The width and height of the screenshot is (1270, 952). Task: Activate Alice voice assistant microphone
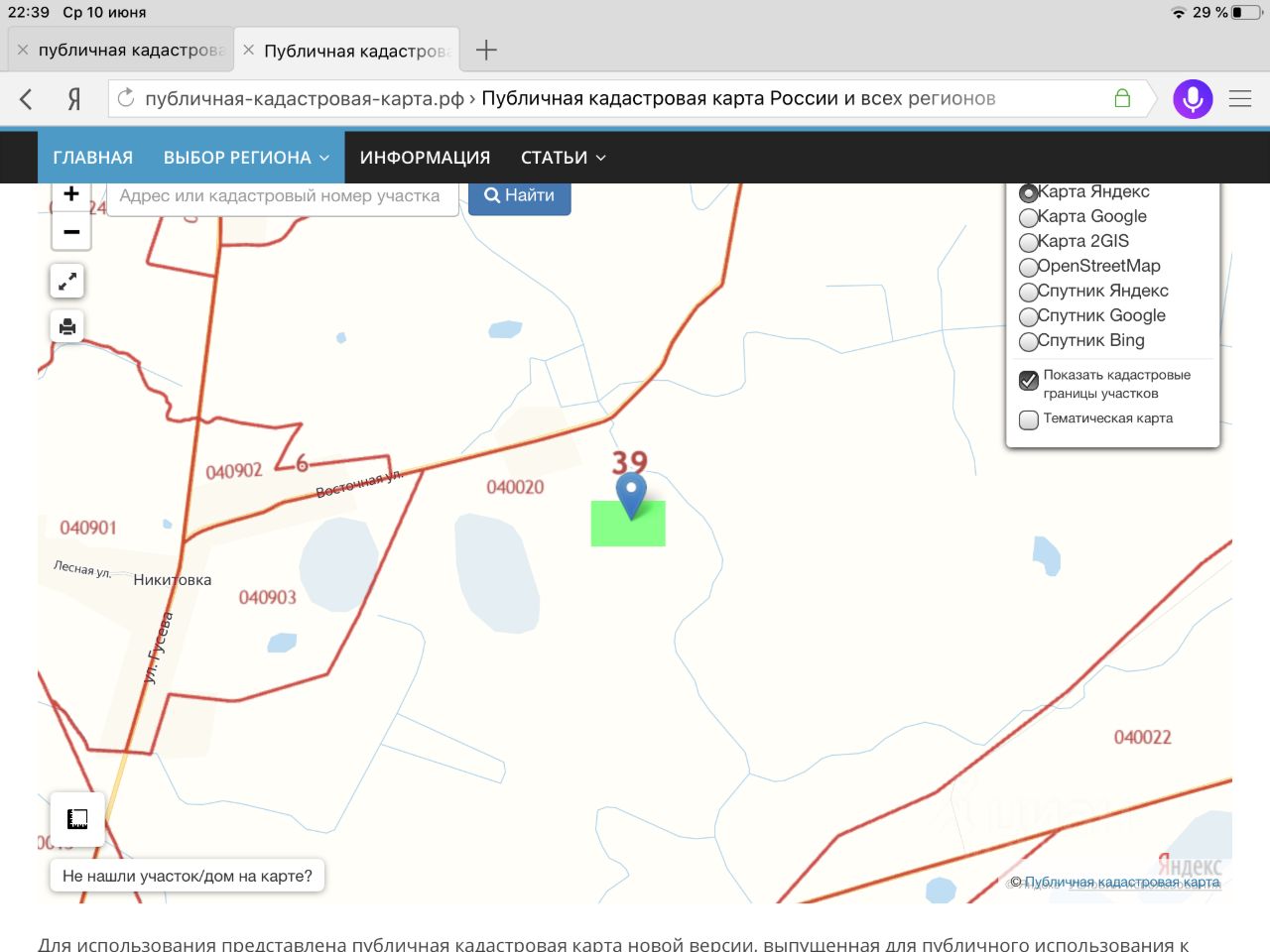coord(1193,98)
